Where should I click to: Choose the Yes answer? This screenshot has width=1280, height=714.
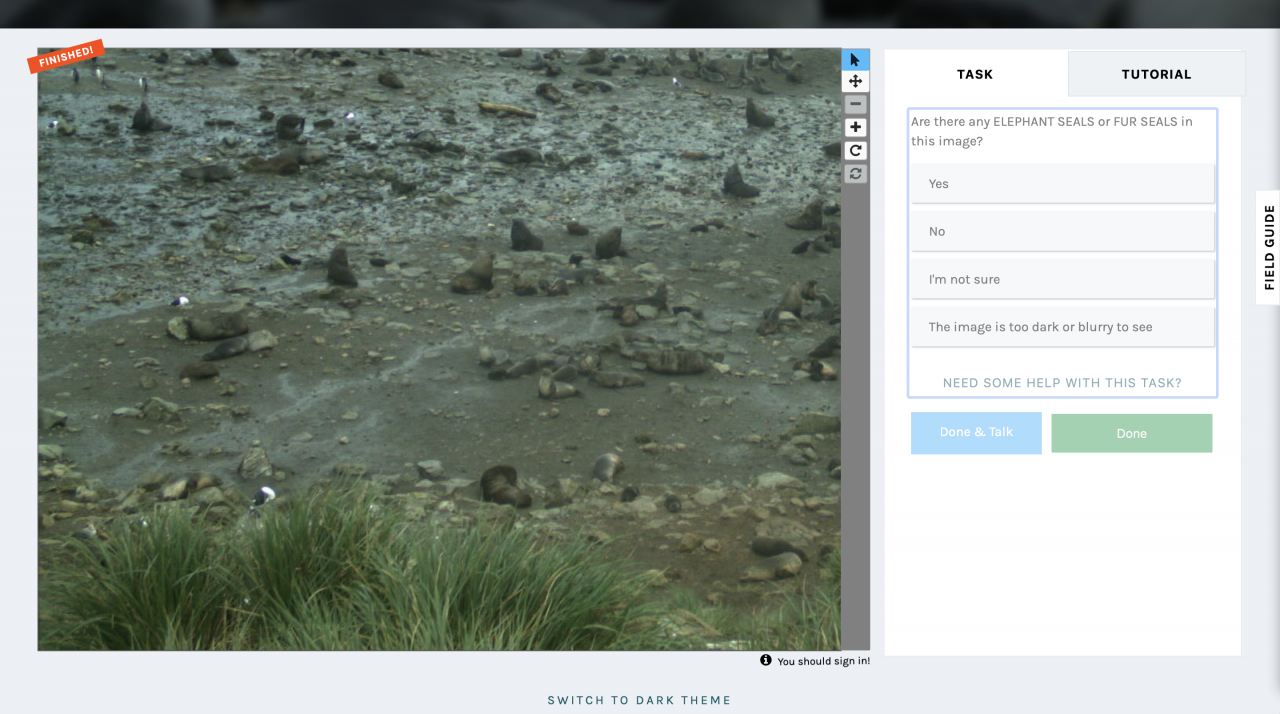(x=1063, y=184)
